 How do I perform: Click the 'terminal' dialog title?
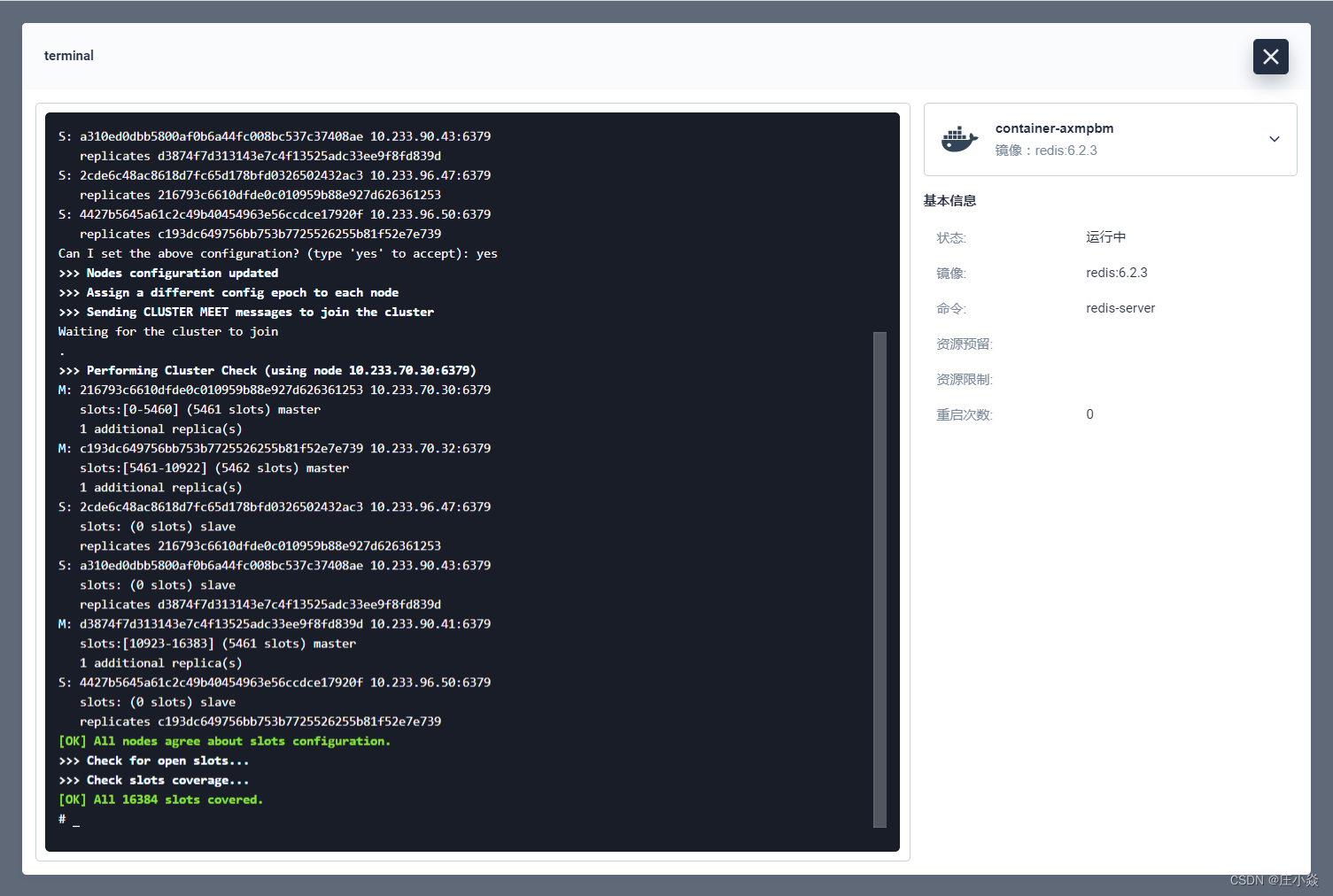click(x=68, y=56)
